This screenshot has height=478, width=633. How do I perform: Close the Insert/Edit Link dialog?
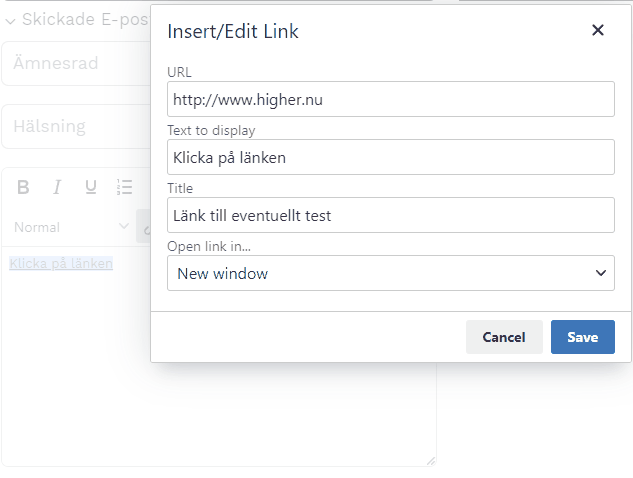pos(598,30)
